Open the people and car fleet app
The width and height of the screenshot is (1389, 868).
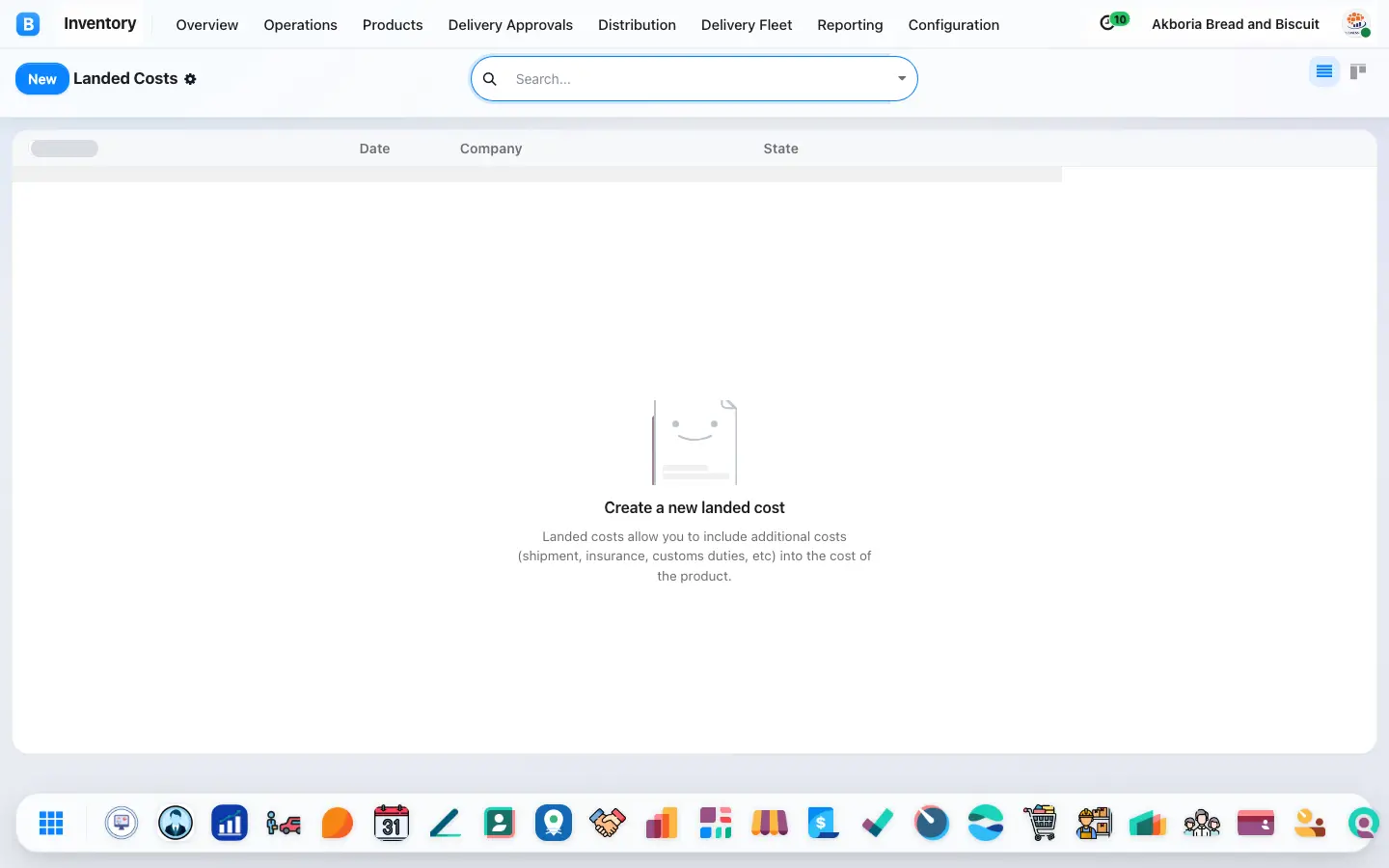tap(284, 823)
